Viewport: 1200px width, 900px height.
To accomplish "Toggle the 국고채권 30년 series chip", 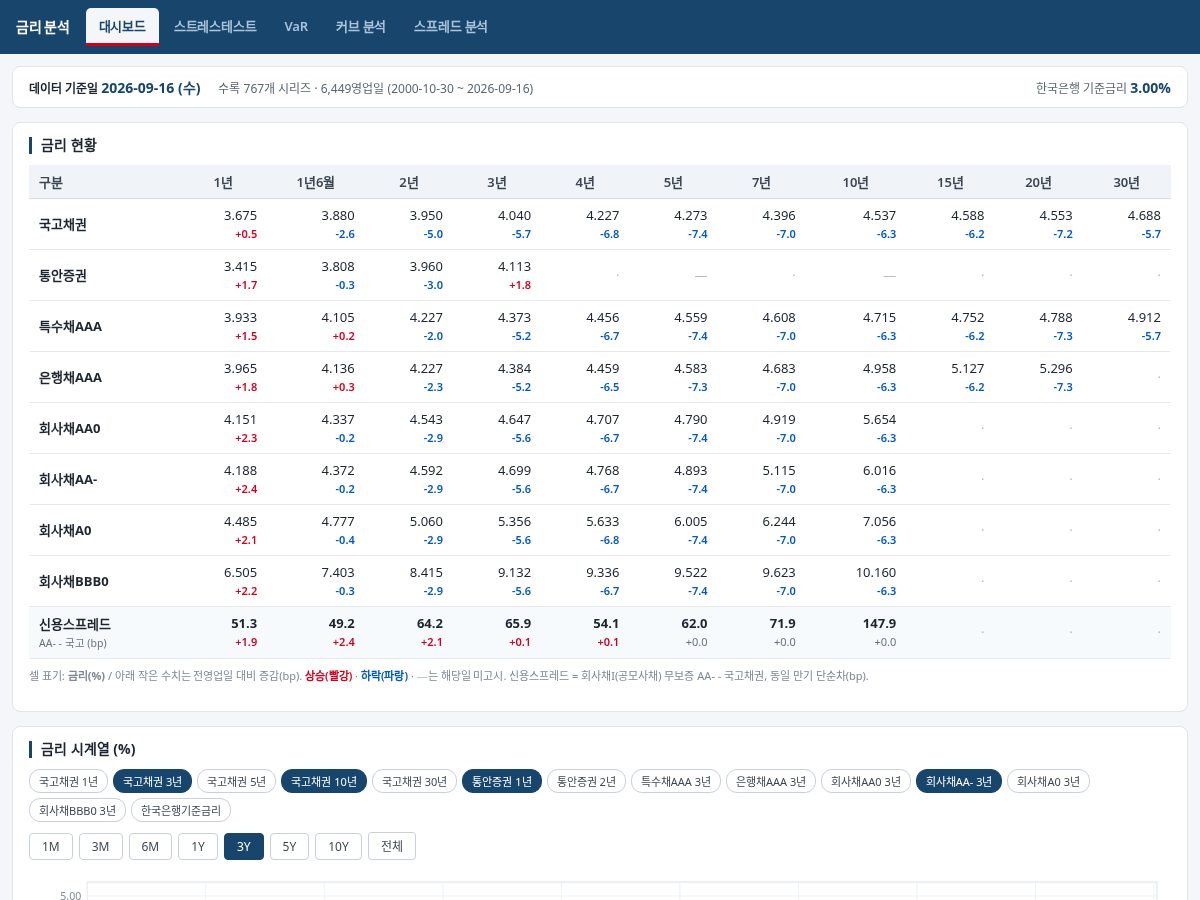I will [415, 781].
